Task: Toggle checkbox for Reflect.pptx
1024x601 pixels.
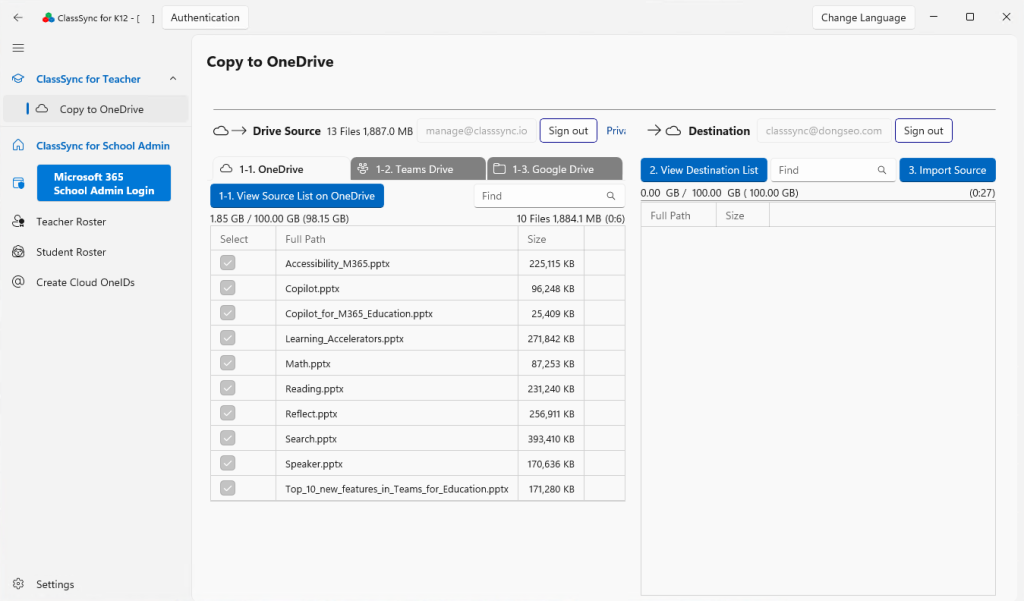Action: pos(227,413)
